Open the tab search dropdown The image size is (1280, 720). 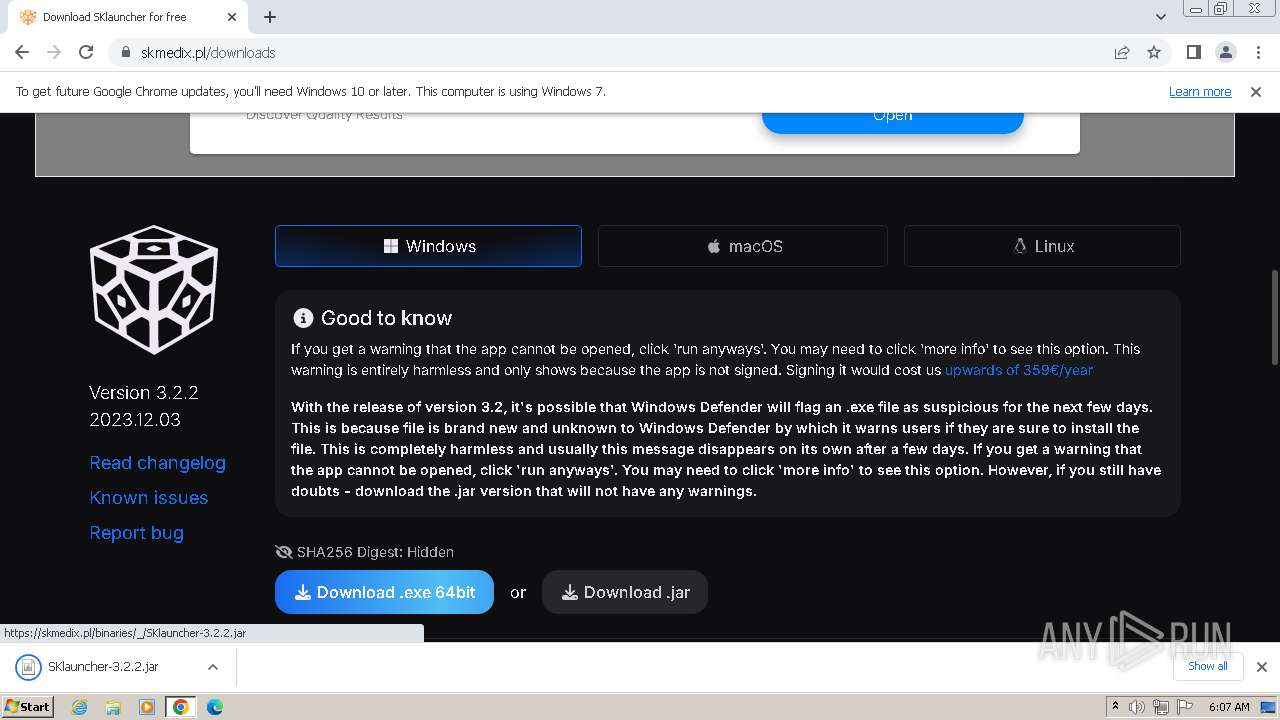coord(1161,16)
